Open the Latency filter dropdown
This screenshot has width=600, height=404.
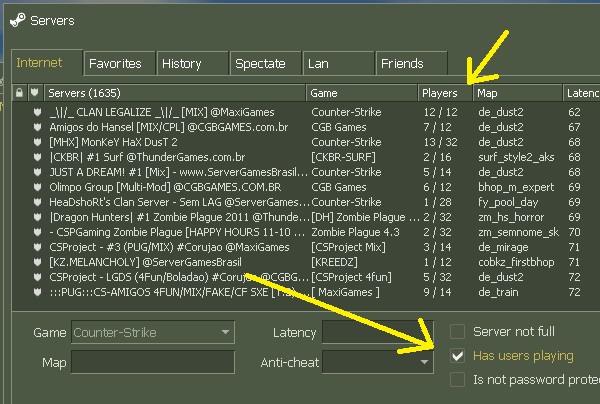(378, 332)
